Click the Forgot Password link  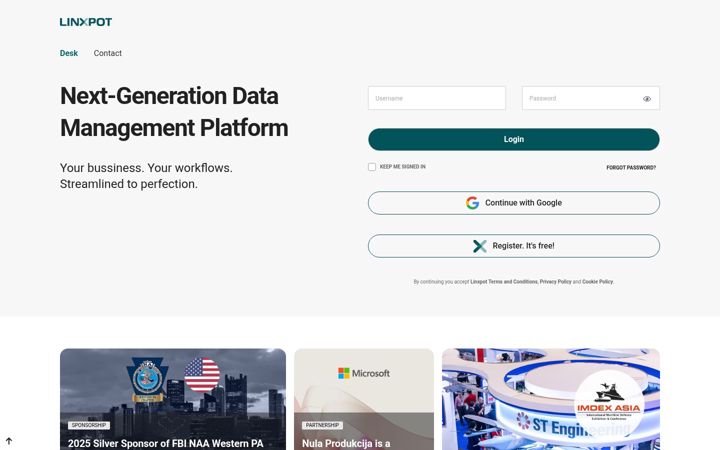tap(631, 168)
